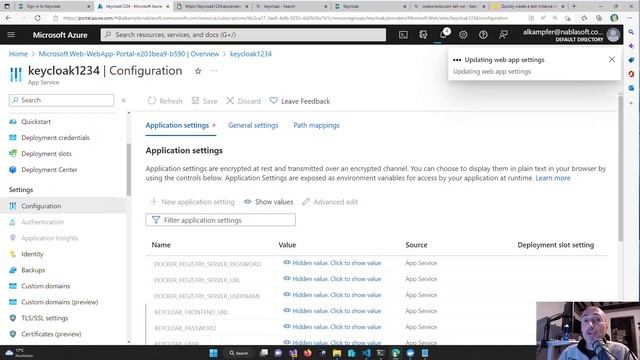Open Custom domains (preview) in the left menu

click(60, 302)
